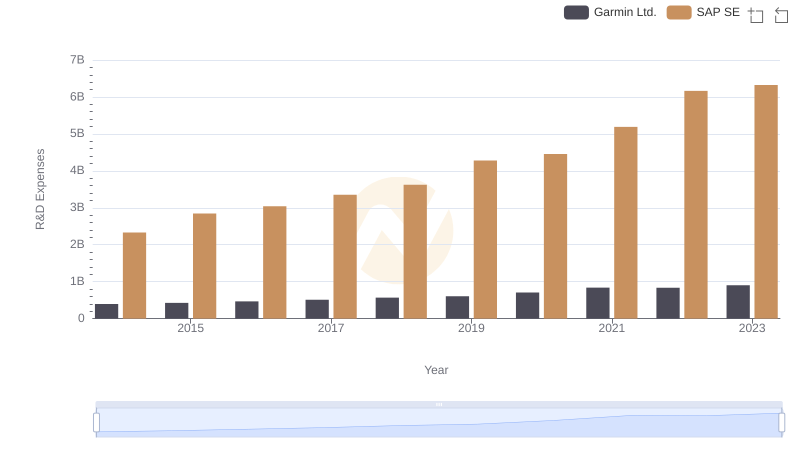This screenshot has width=800, height=461.
Task: Click the 2017 x-axis label
Action: point(331,328)
